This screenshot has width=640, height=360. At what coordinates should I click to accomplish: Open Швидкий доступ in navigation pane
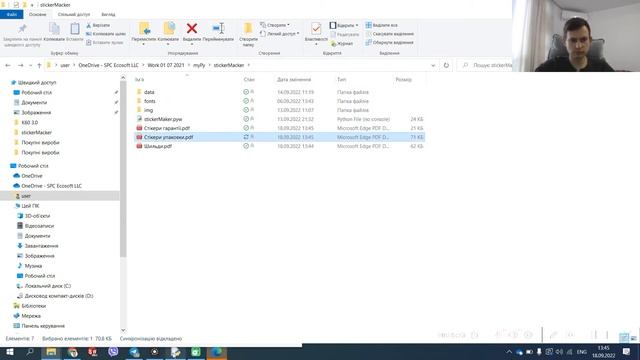[x=37, y=82]
